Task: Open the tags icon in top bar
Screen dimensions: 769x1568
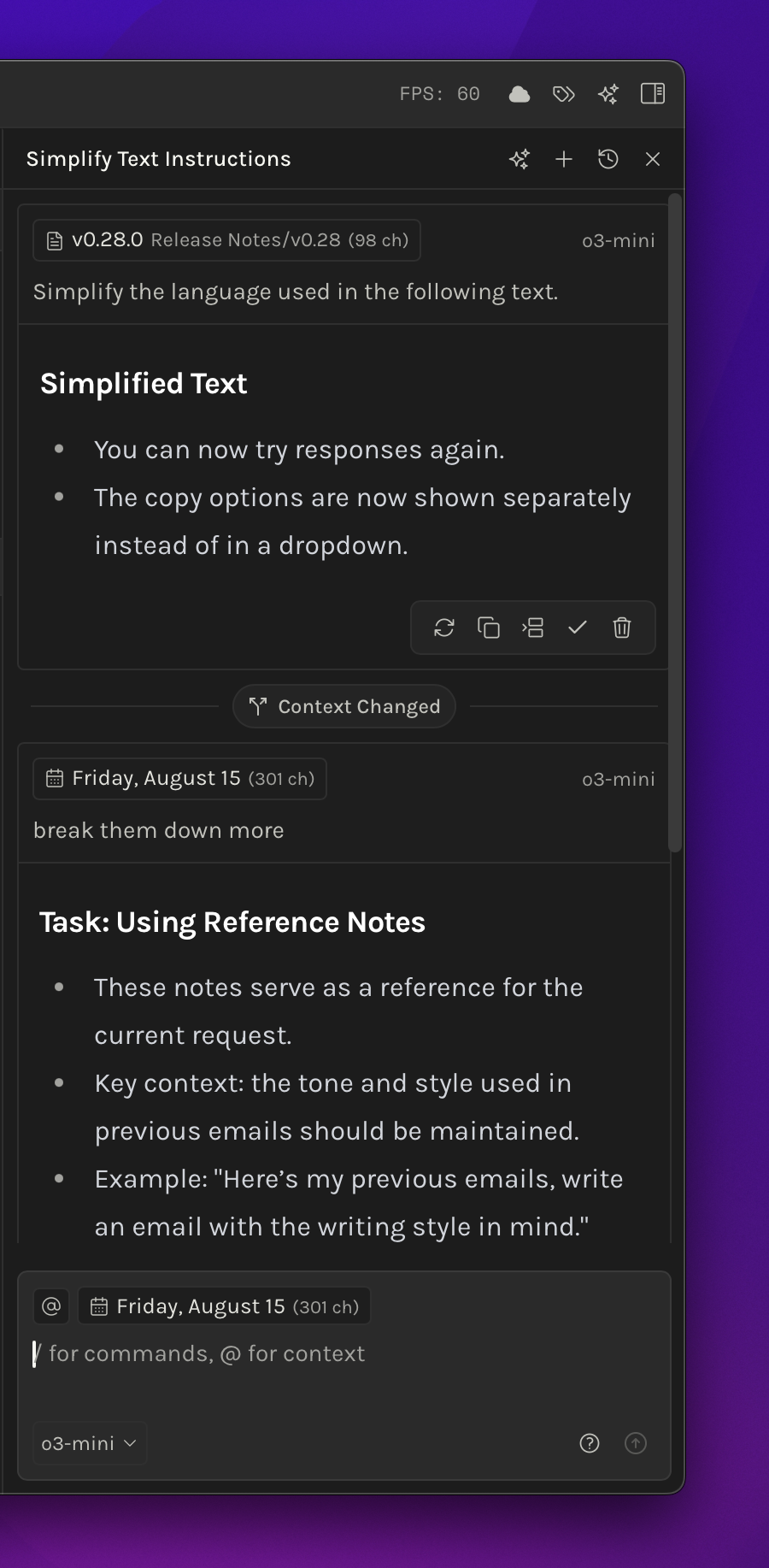Action: [x=564, y=94]
